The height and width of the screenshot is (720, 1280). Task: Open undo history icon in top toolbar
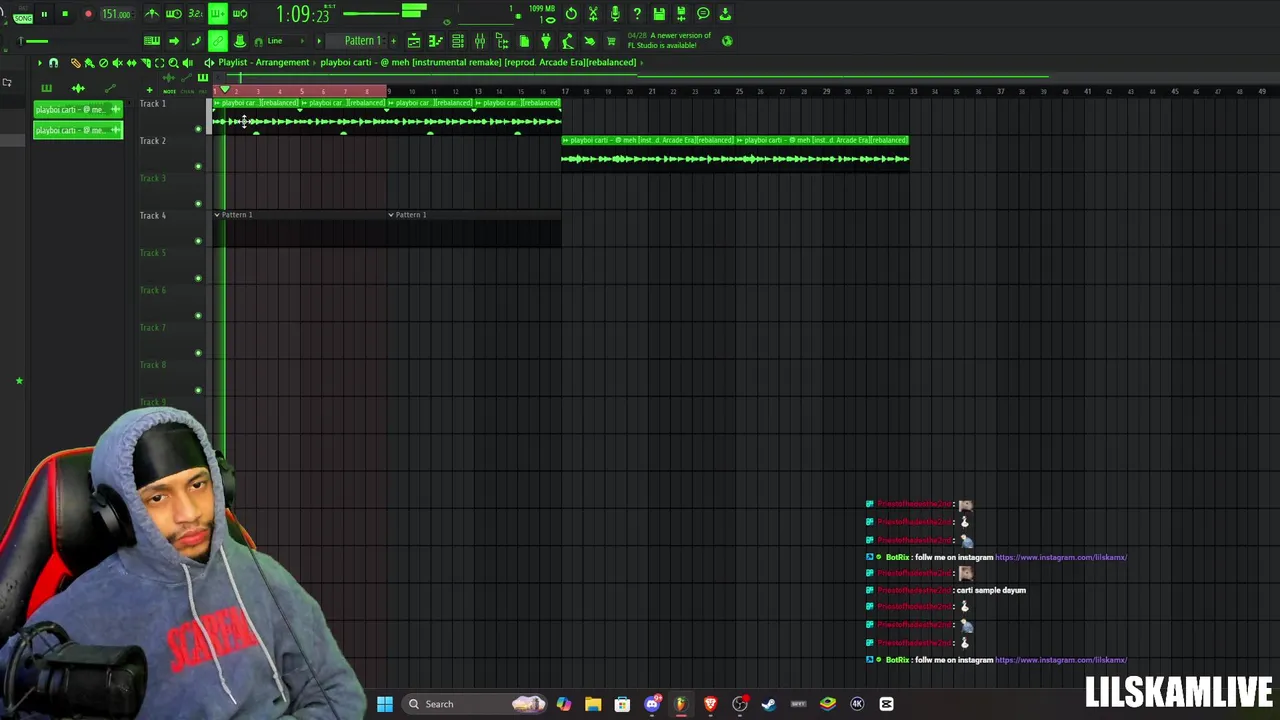point(571,14)
